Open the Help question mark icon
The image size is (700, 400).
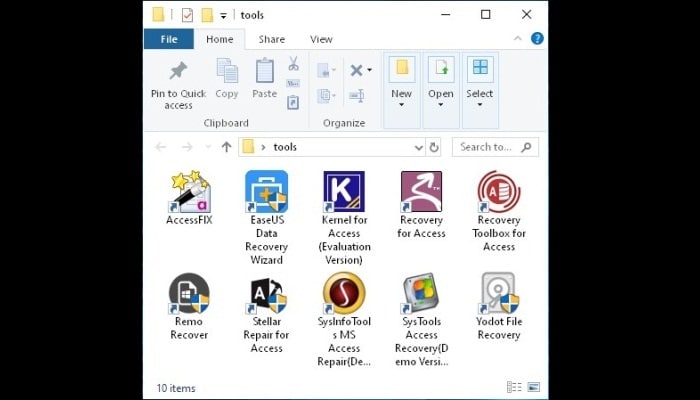point(537,39)
